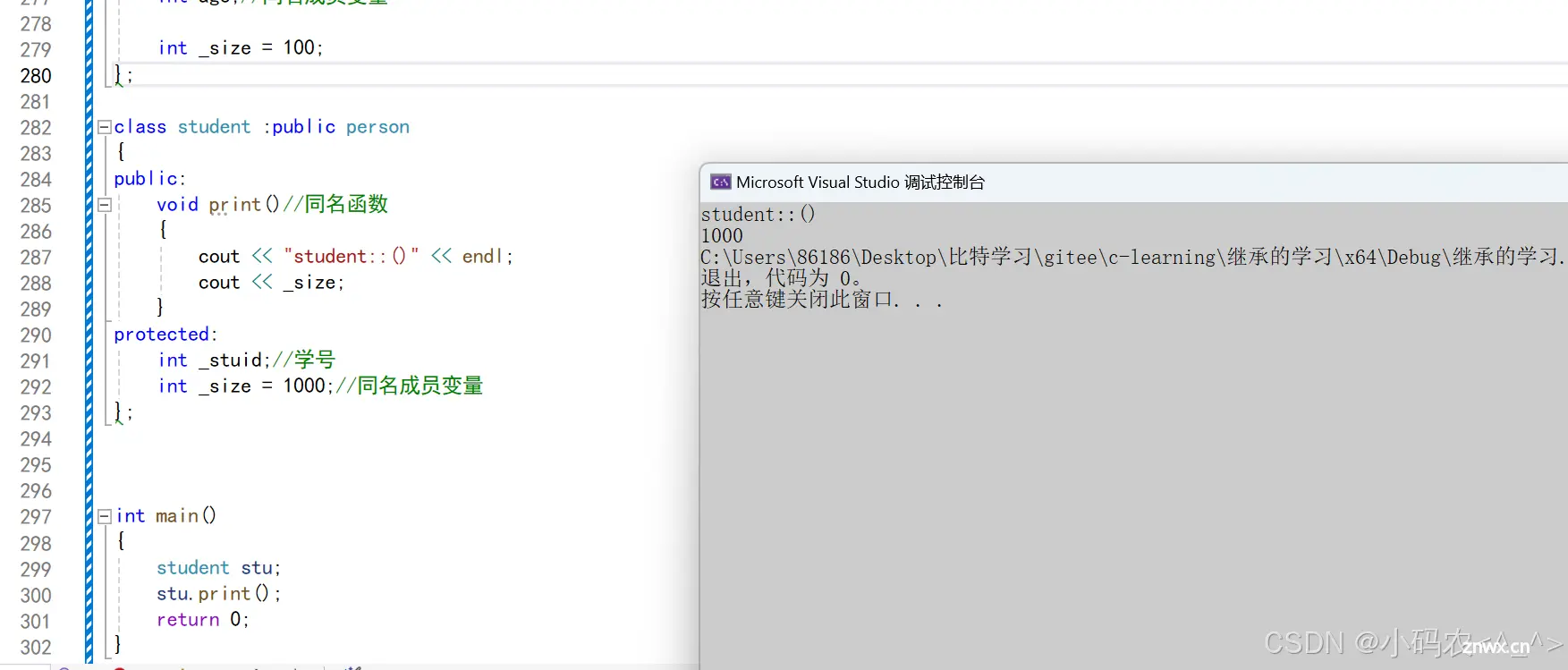Click cout "student::()" code line
This screenshot has height=670, width=1568.
(x=355, y=257)
